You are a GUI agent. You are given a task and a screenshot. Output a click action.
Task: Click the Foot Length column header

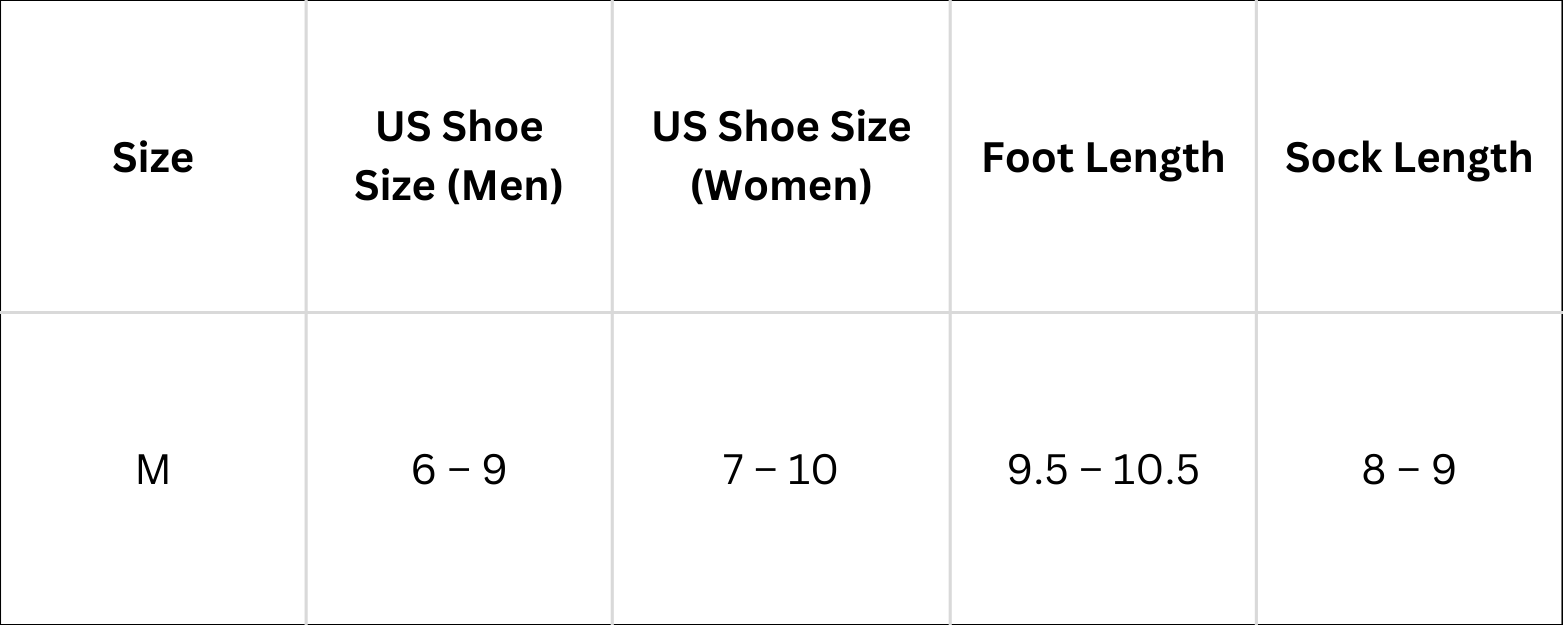pos(1103,158)
